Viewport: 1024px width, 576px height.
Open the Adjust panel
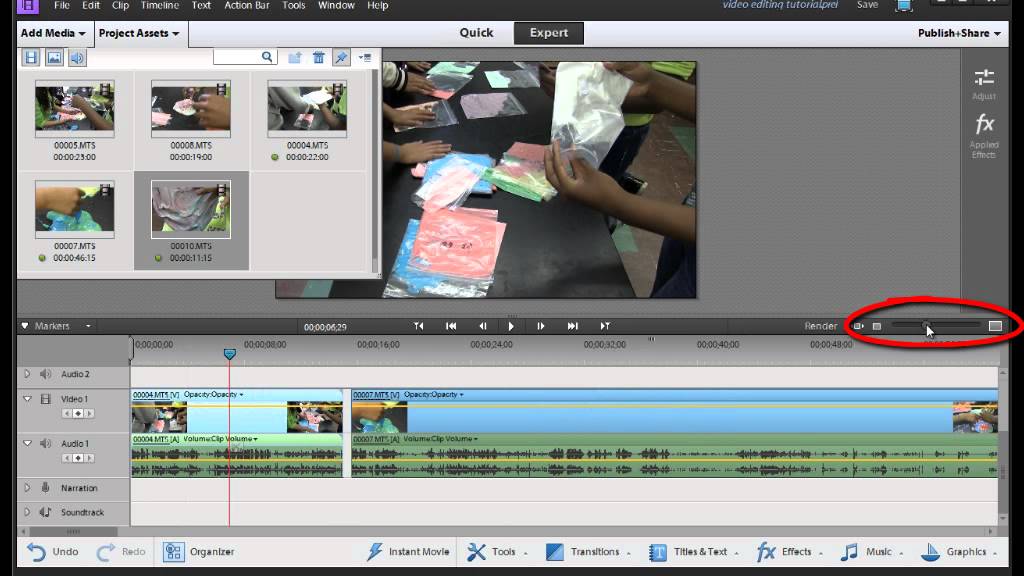[984, 84]
